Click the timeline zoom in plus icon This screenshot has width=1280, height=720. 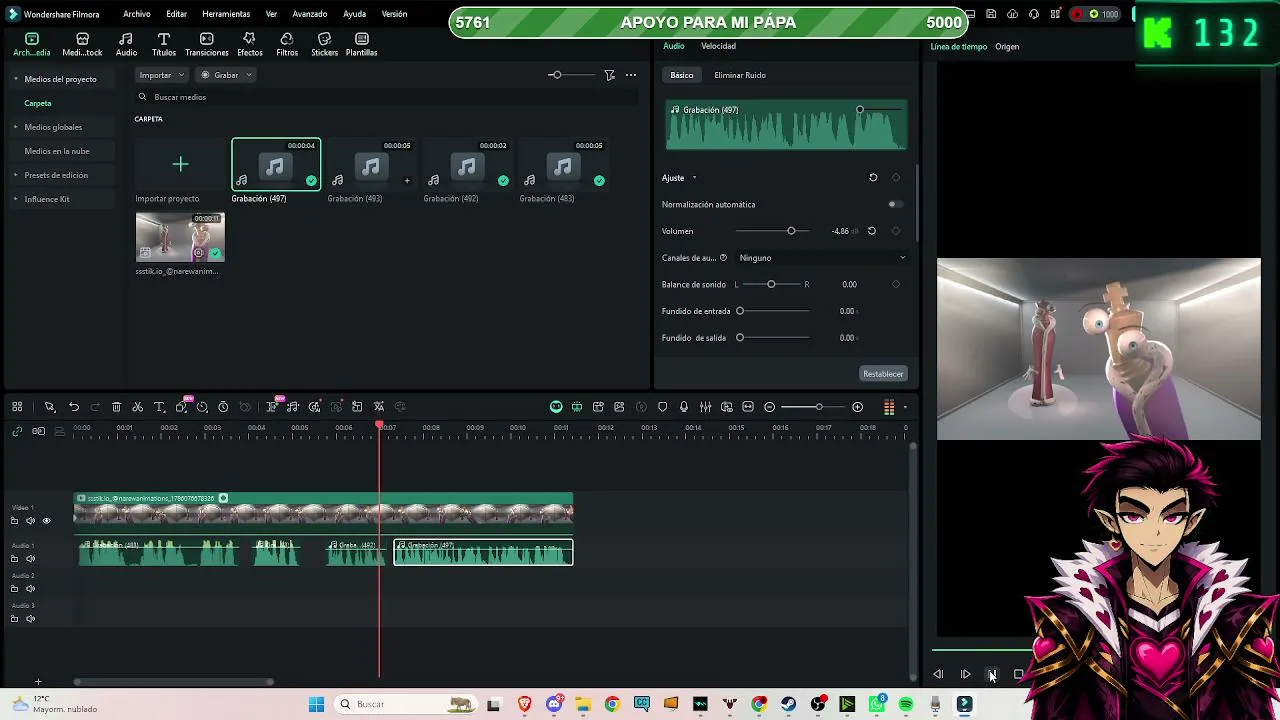pyautogui.click(x=857, y=407)
